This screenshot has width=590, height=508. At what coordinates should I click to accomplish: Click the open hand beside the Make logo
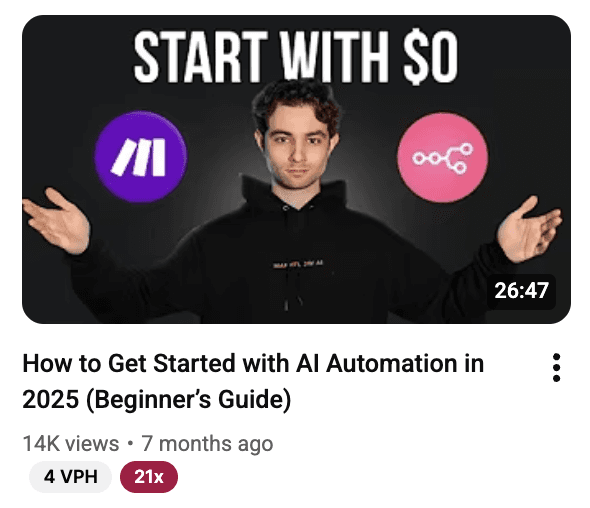[x=56, y=221]
